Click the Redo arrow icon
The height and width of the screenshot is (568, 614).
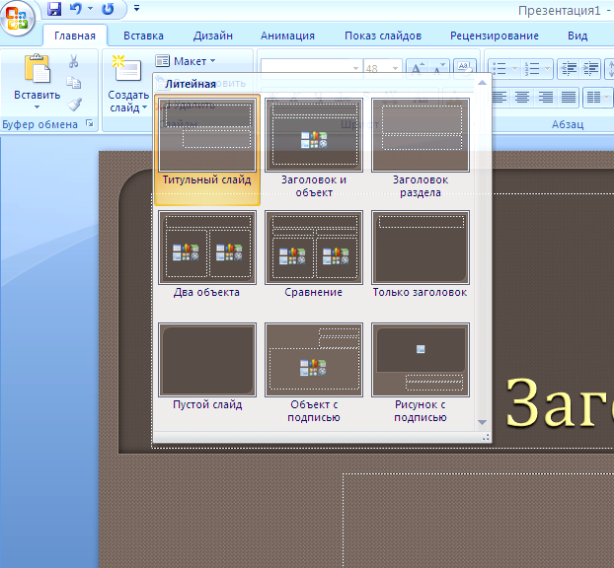(x=108, y=9)
